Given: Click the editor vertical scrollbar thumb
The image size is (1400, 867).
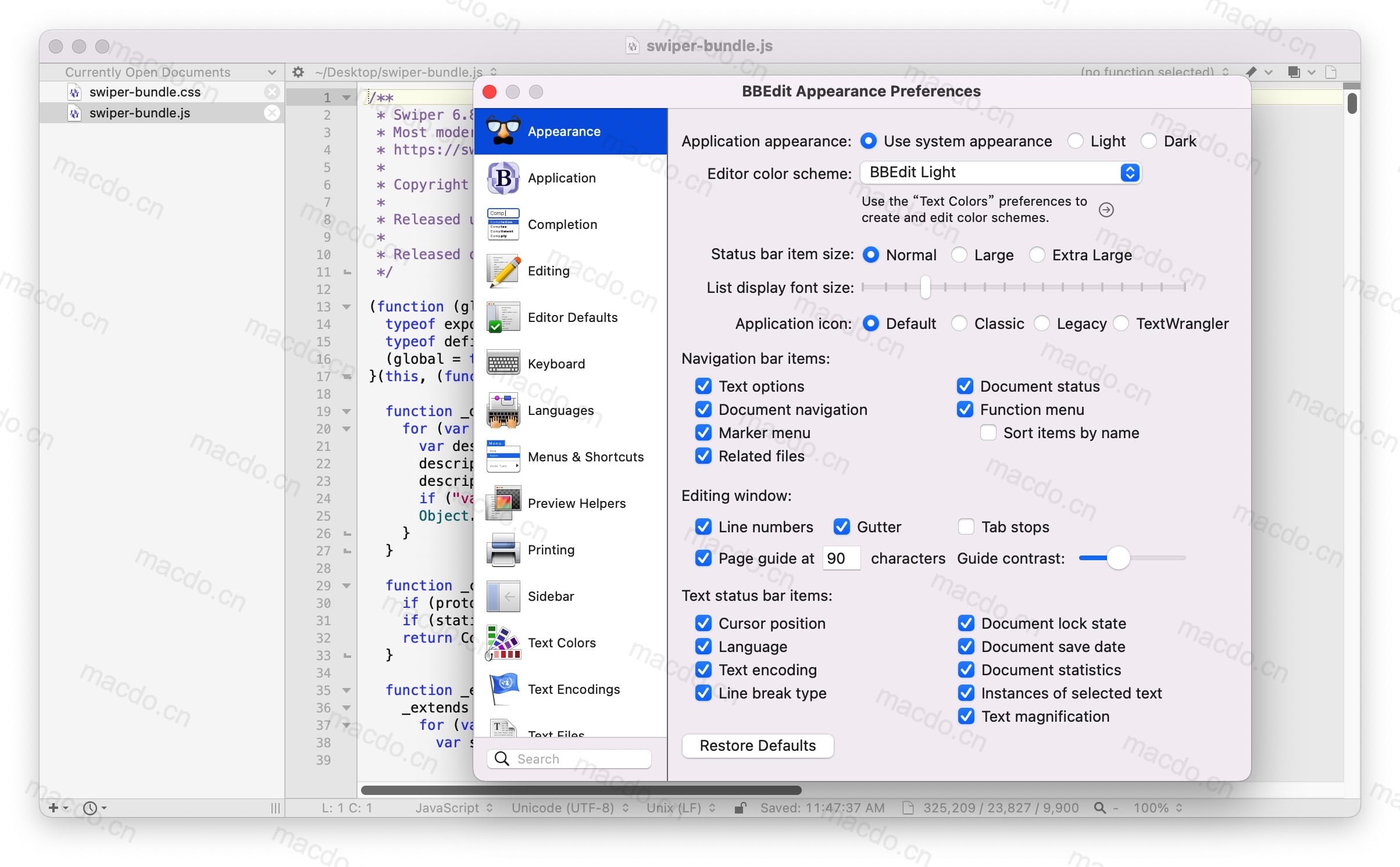Looking at the screenshot, I should coord(1352,103).
